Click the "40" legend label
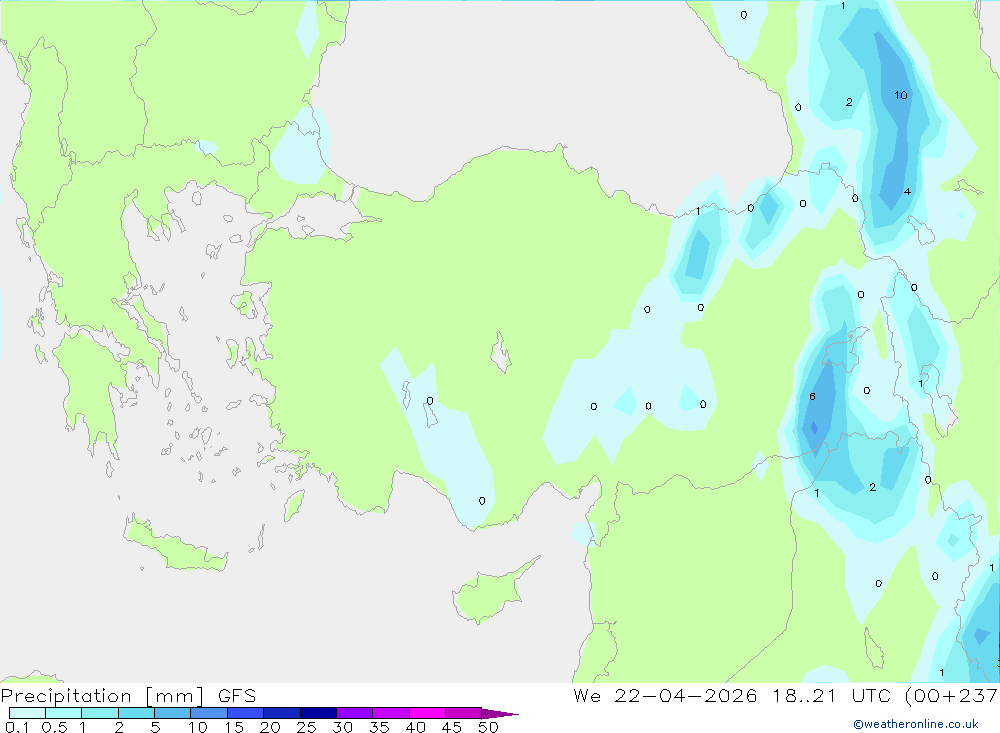The height and width of the screenshot is (733, 1000). [x=415, y=727]
